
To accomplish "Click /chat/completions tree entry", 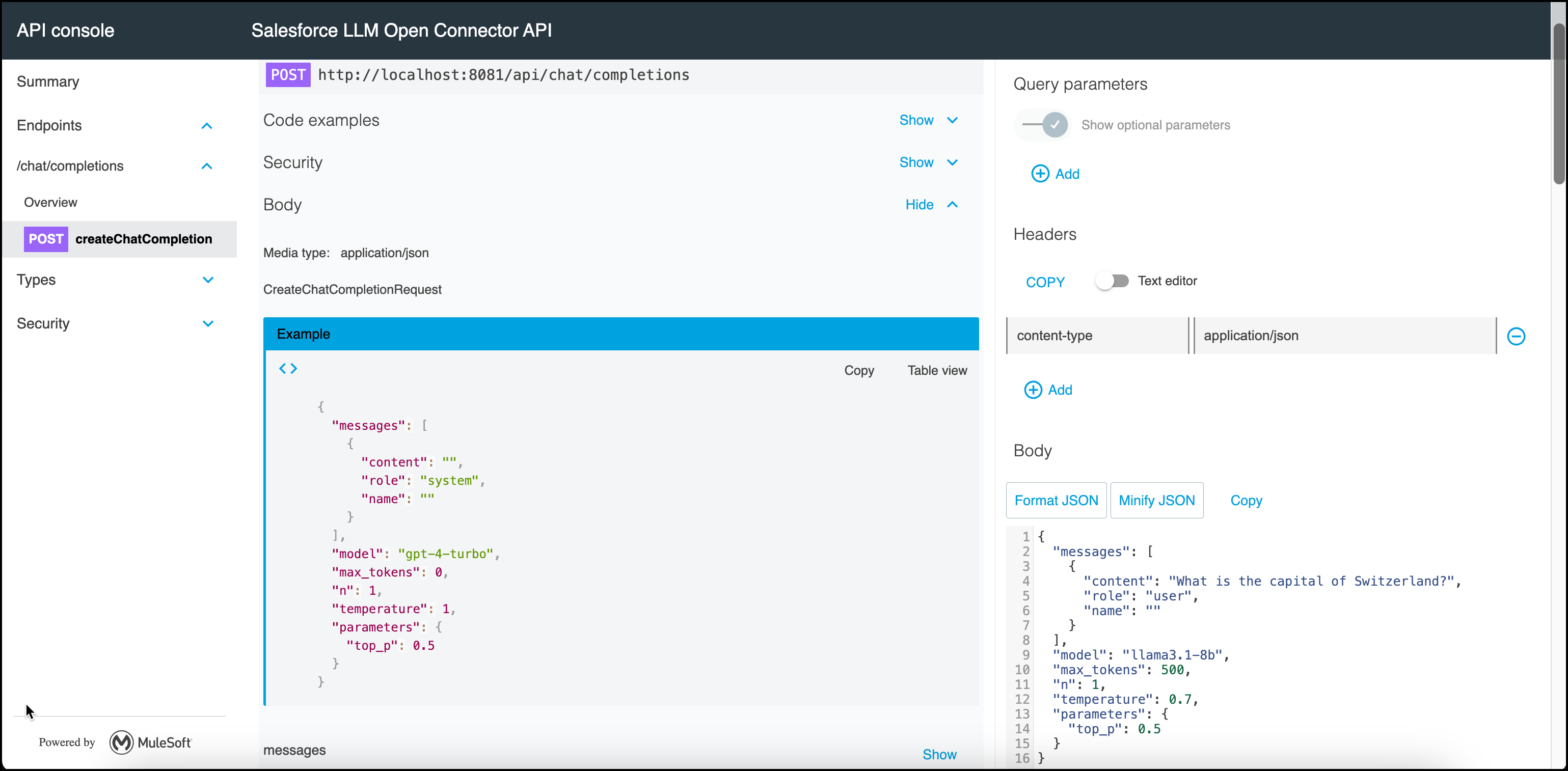I will tap(70, 166).
